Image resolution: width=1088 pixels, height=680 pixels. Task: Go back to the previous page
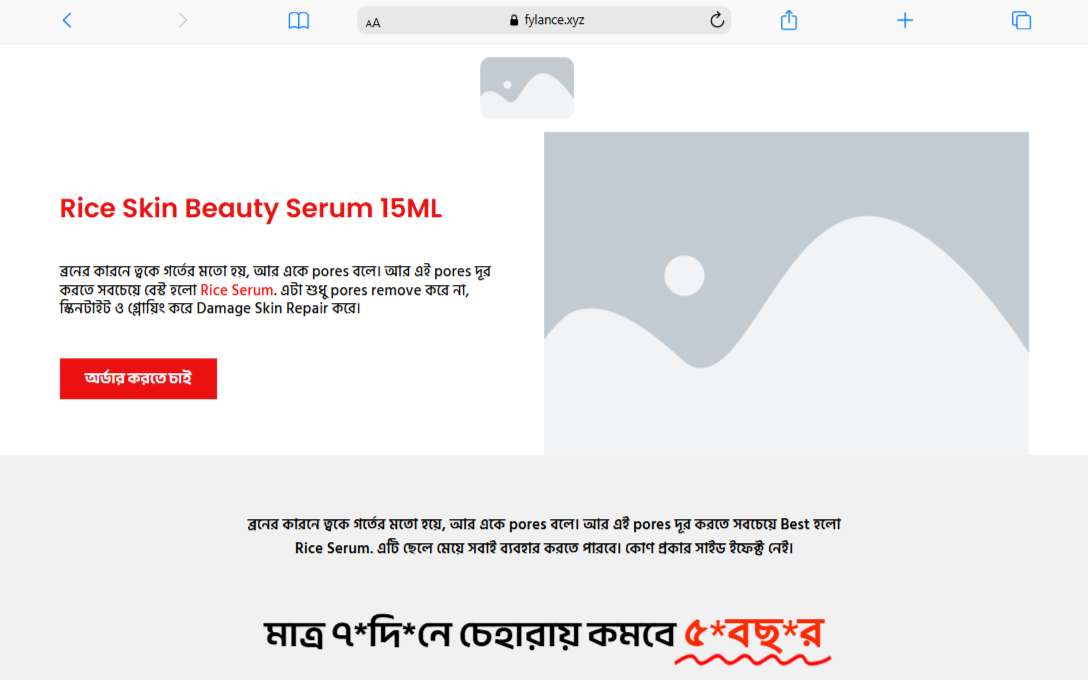click(x=67, y=20)
